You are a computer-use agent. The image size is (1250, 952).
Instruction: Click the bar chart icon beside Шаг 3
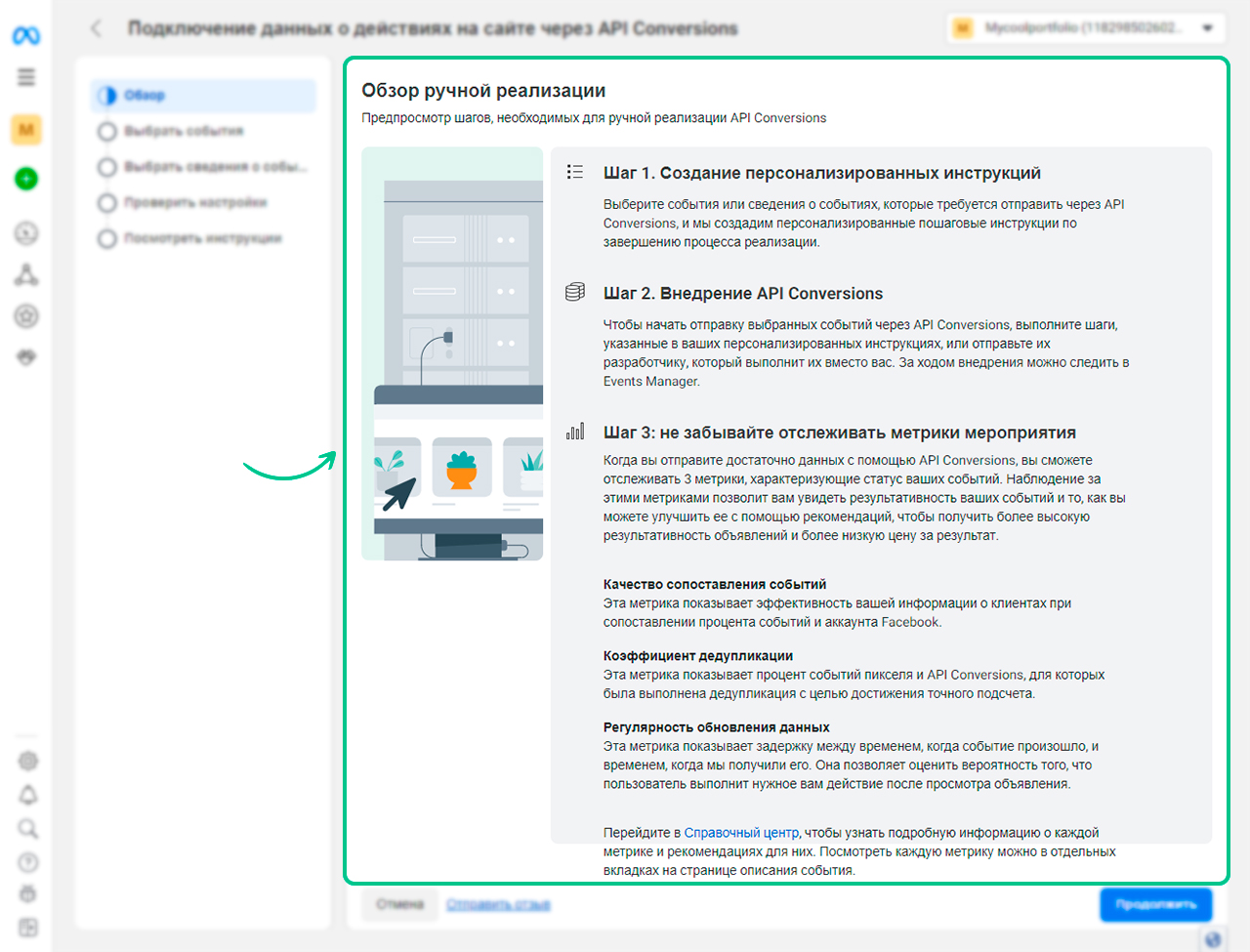point(575,431)
